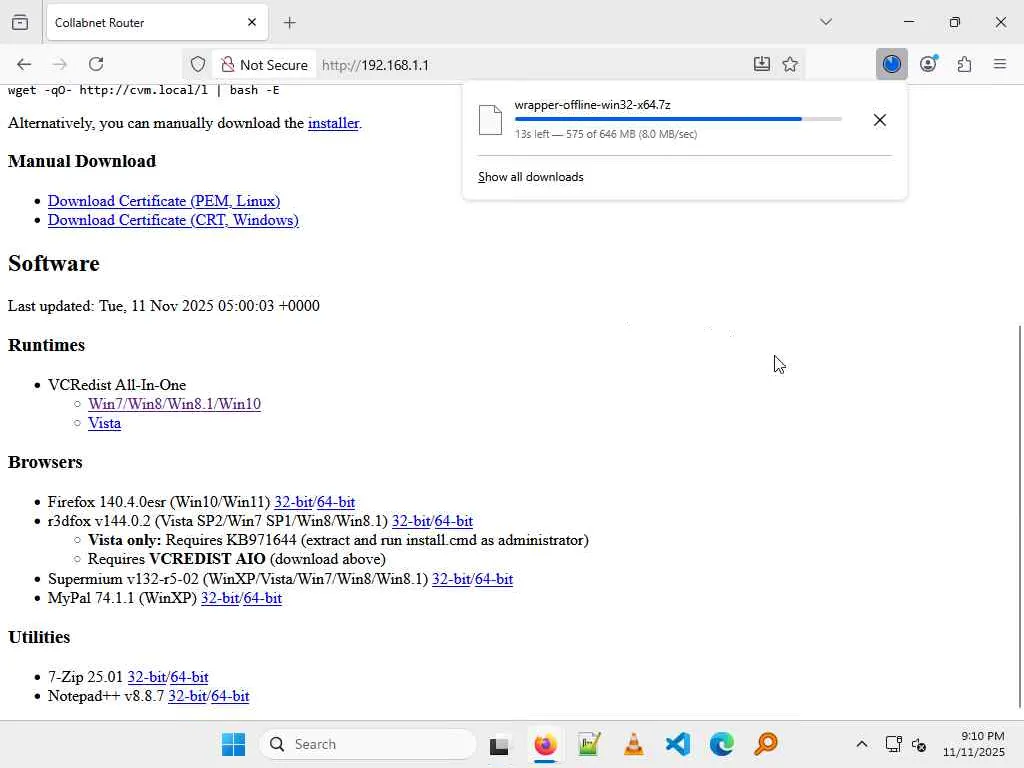
Task: Click the download progress bar
Action: [678, 119]
